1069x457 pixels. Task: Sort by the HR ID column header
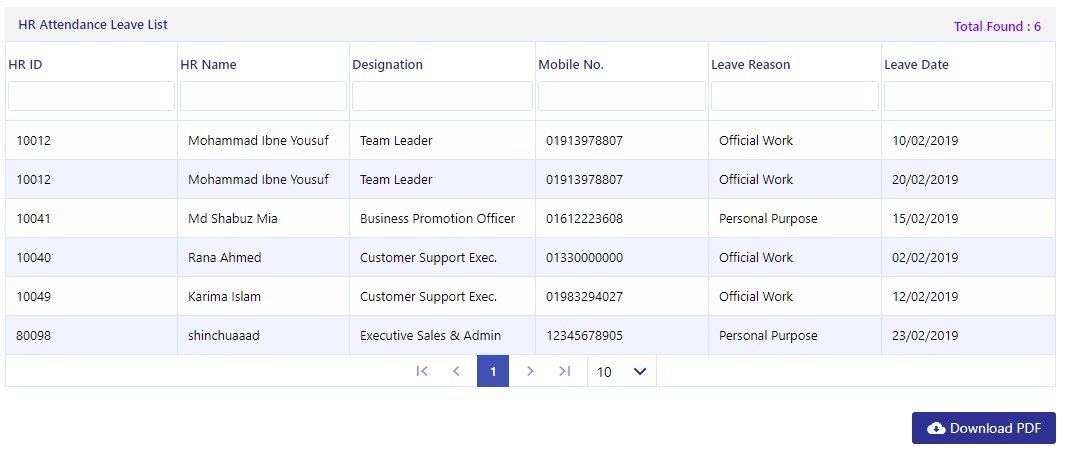(x=26, y=65)
